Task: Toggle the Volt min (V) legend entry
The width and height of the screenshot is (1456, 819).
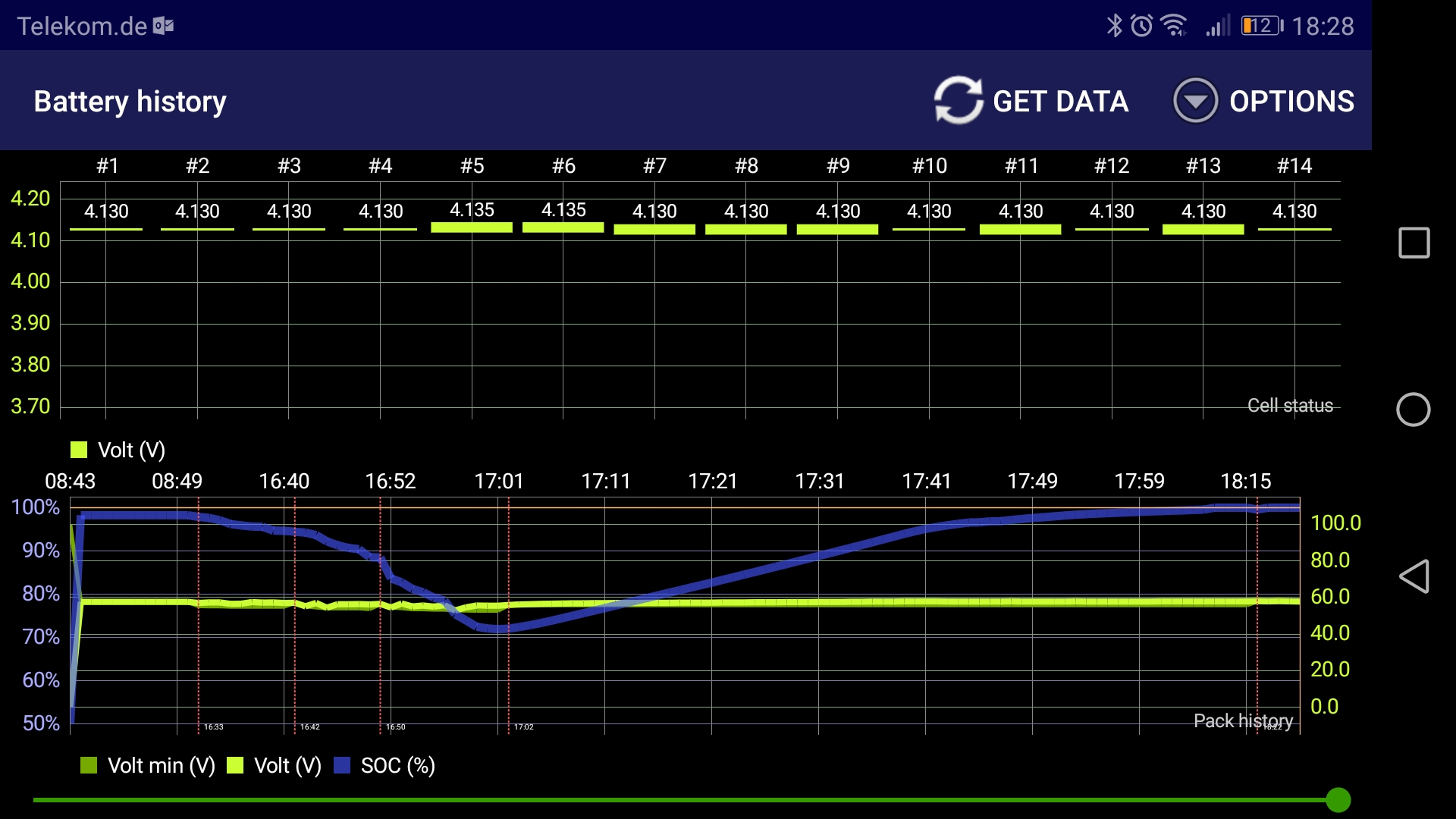Action: click(x=148, y=766)
